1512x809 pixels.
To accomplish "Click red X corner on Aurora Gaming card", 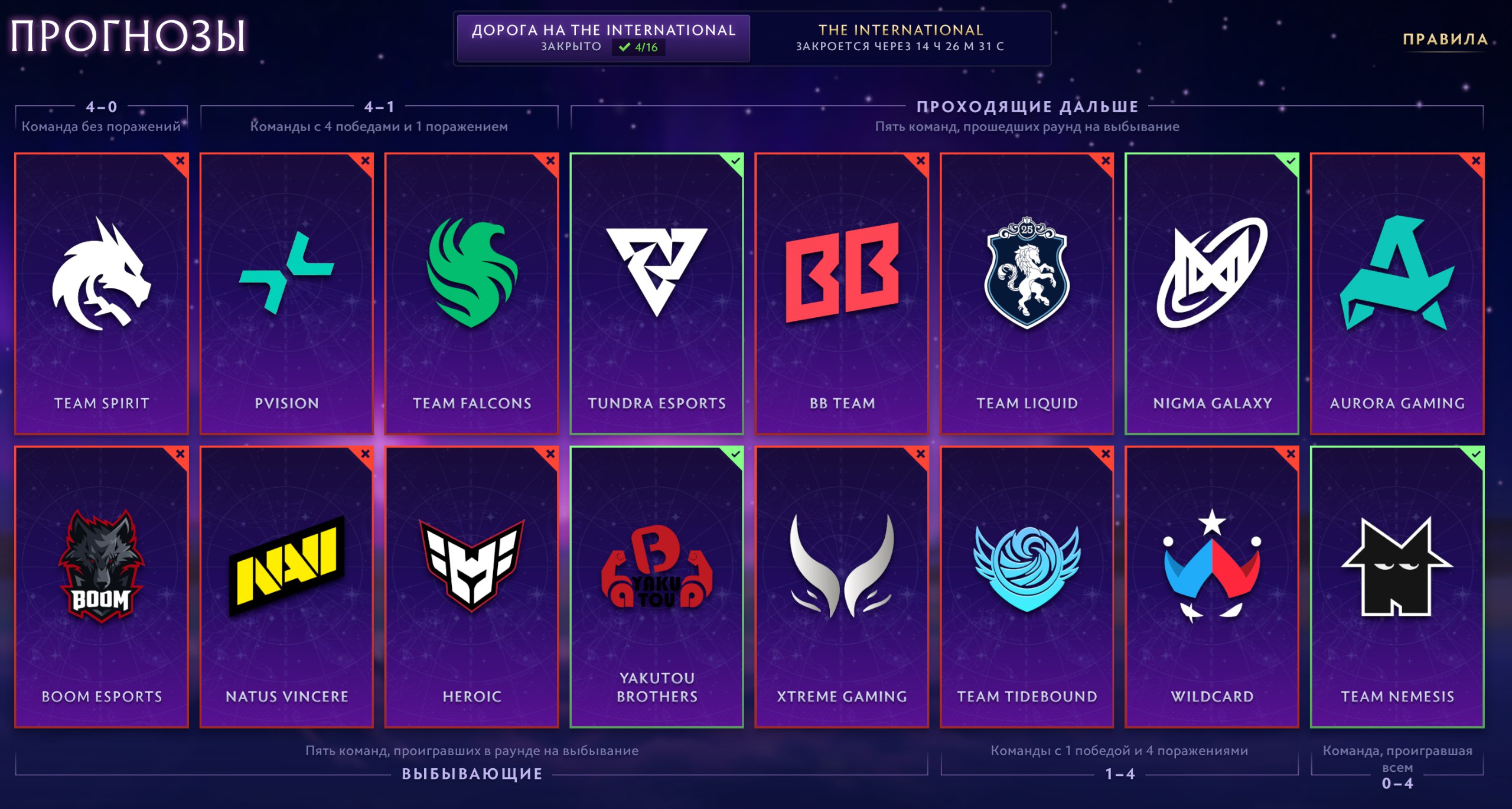I will pyautogui.click(x=1475, y=163).
